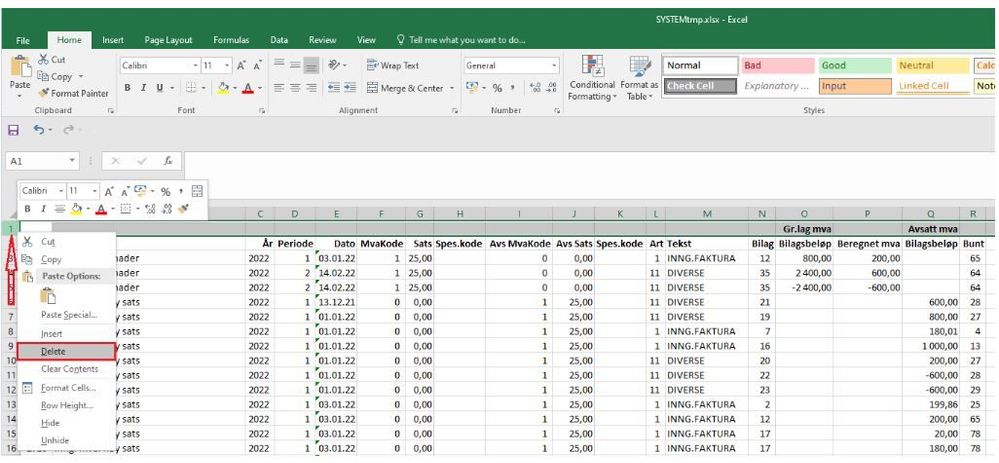Switch to the Insert tab

pyautogui.click(x=113, y=40)
